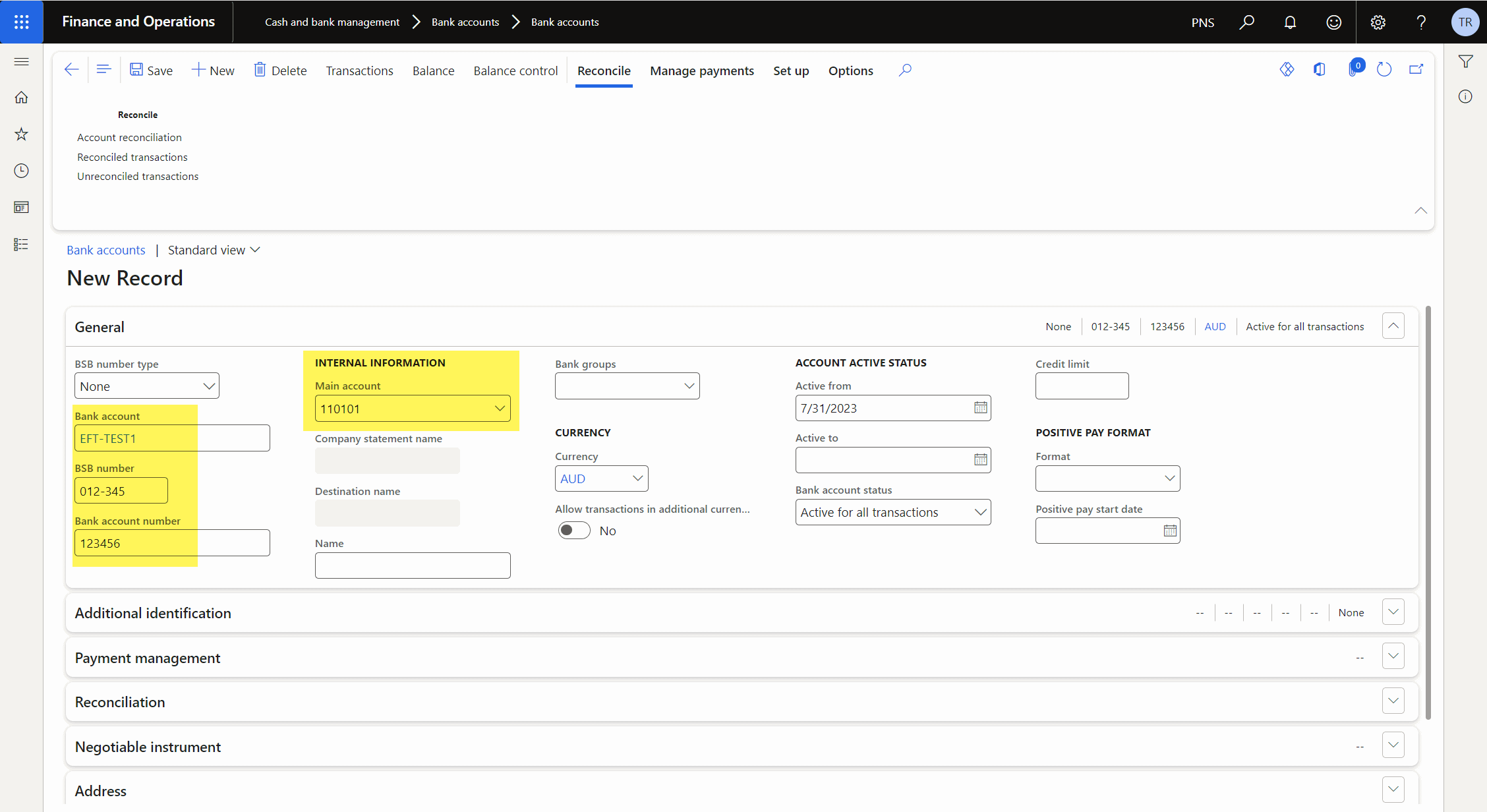Open Active to calendar picker
Screen dimensions: 1487x812
[981, 460]
